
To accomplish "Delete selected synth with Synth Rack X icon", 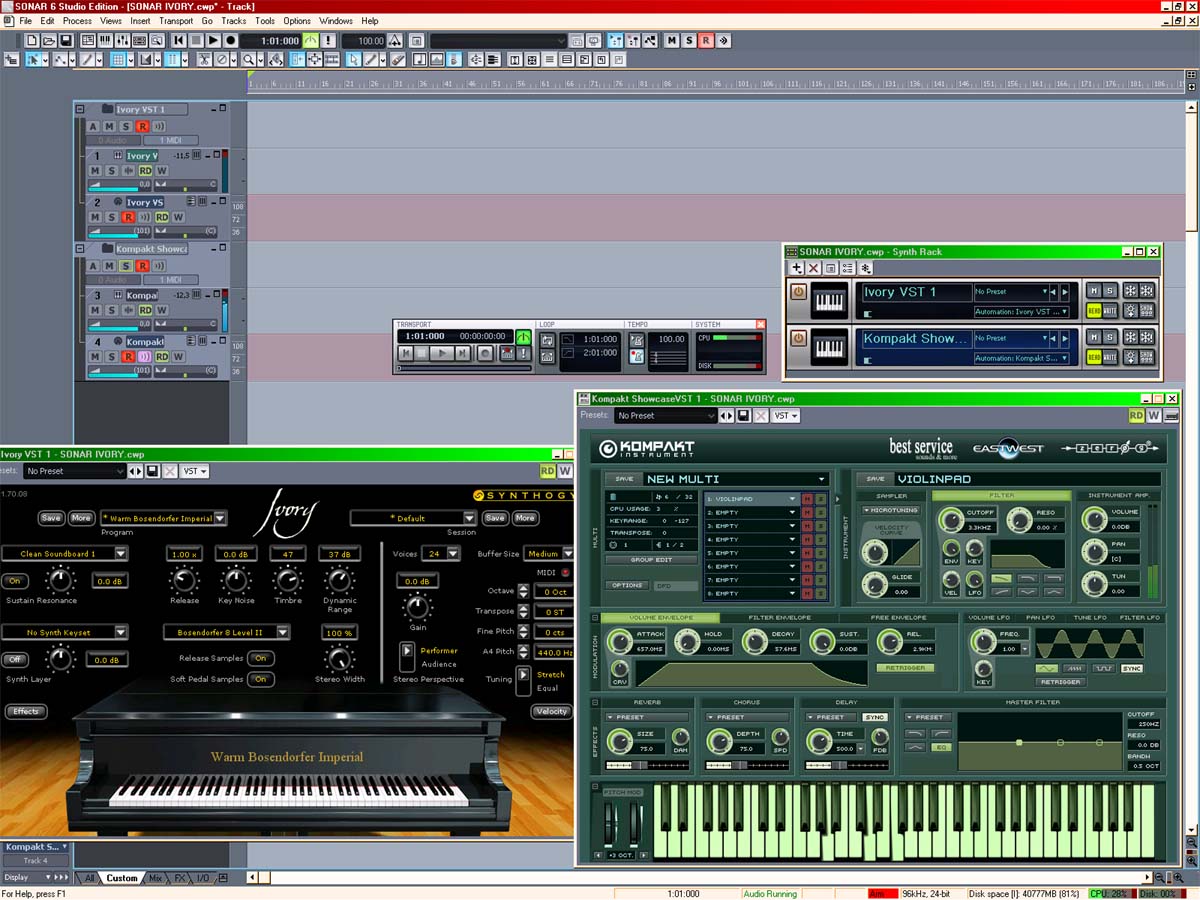I will 814,268.
